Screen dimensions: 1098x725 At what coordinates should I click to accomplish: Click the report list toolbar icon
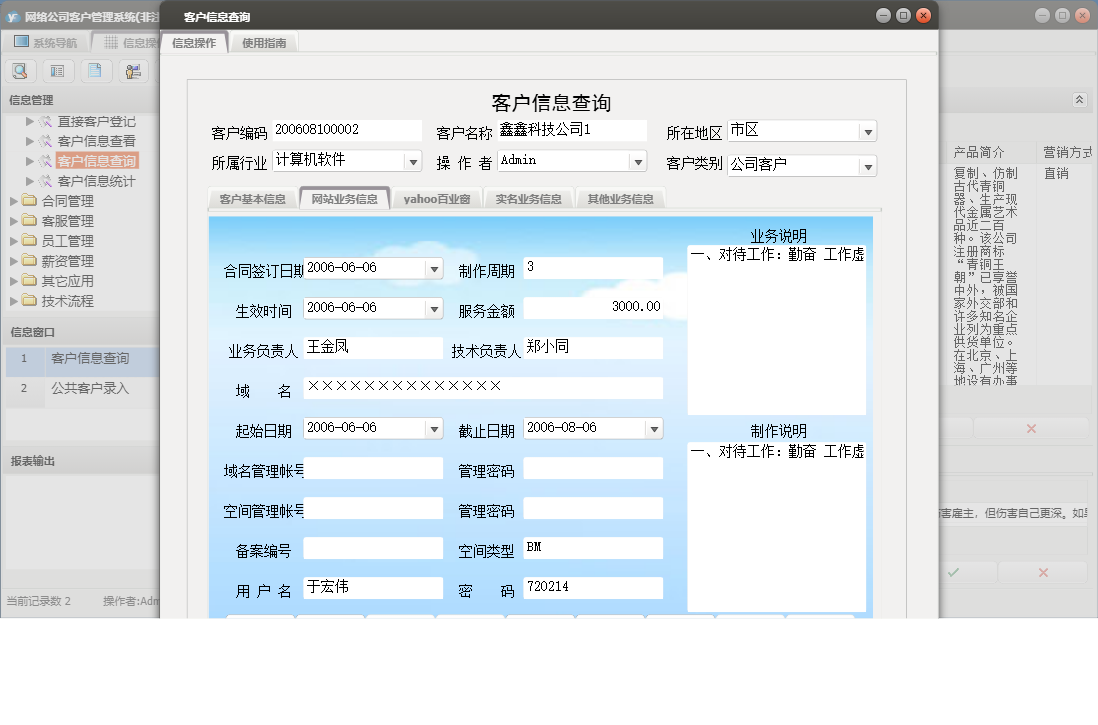pyautogui.click(x=57, y=70)
